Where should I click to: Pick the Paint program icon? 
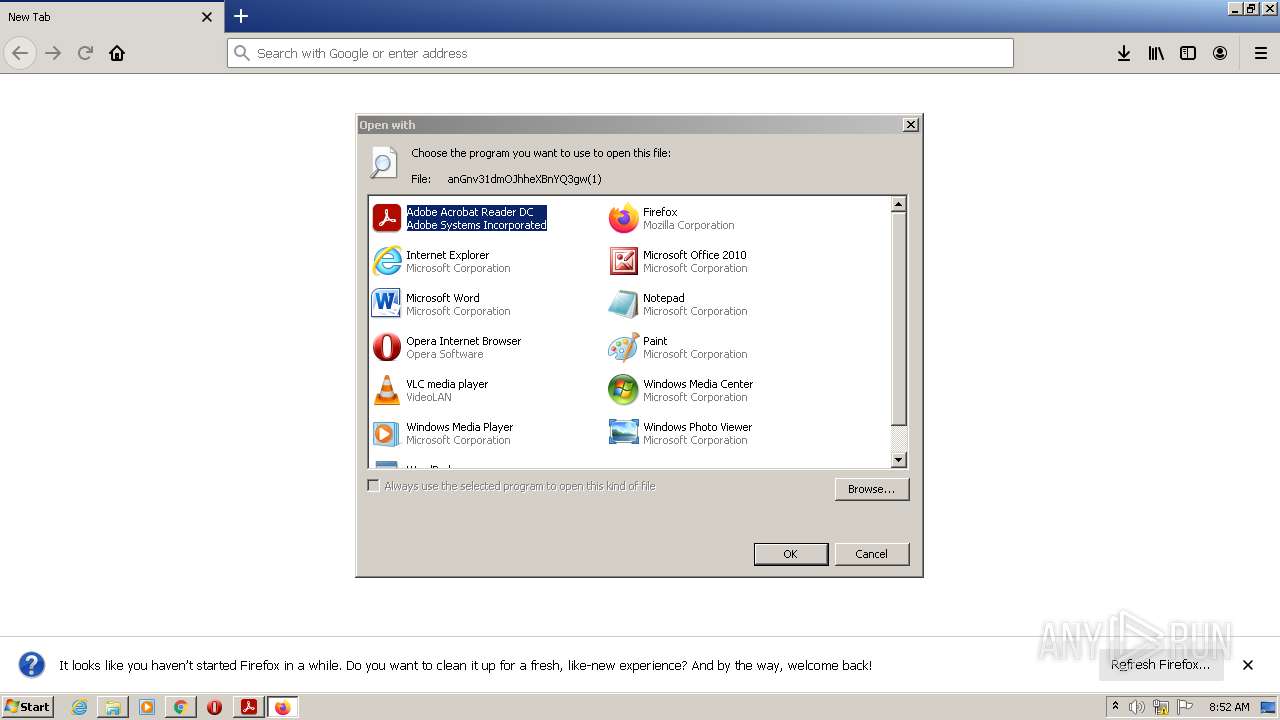click(623, 347)
